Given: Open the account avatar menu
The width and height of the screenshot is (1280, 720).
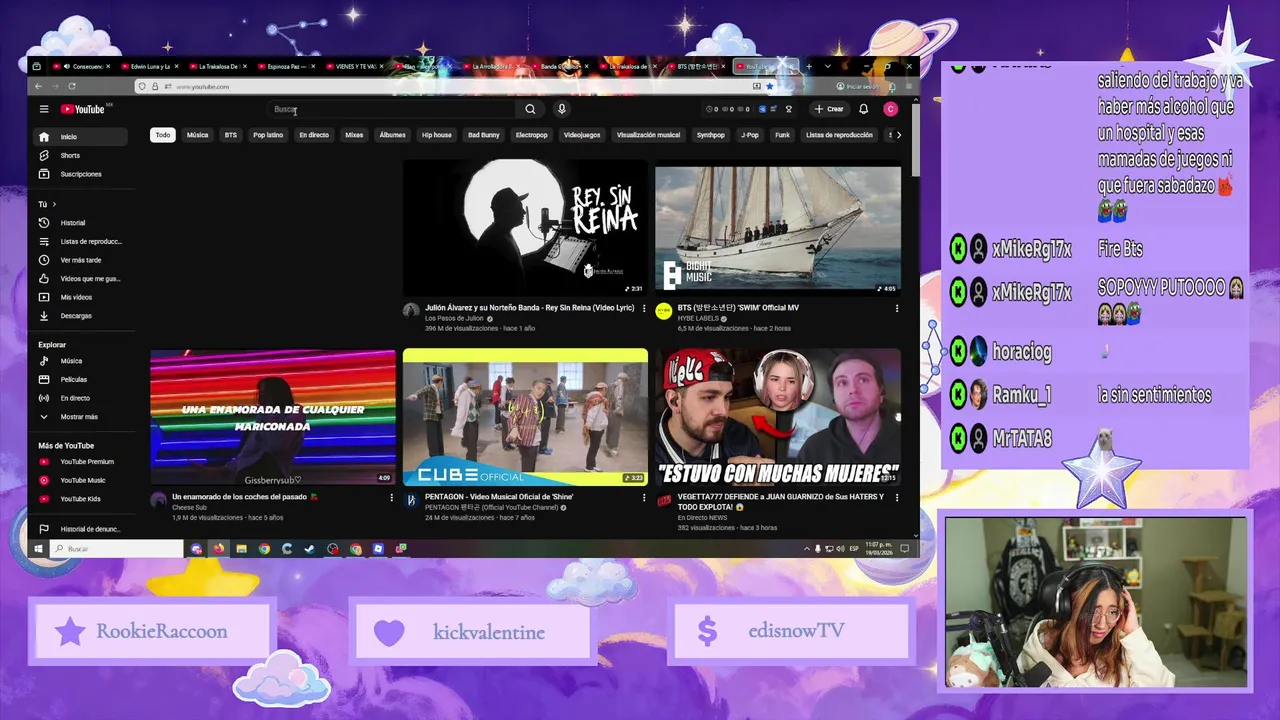Looking at the screenshot, I should click(890, 109).
